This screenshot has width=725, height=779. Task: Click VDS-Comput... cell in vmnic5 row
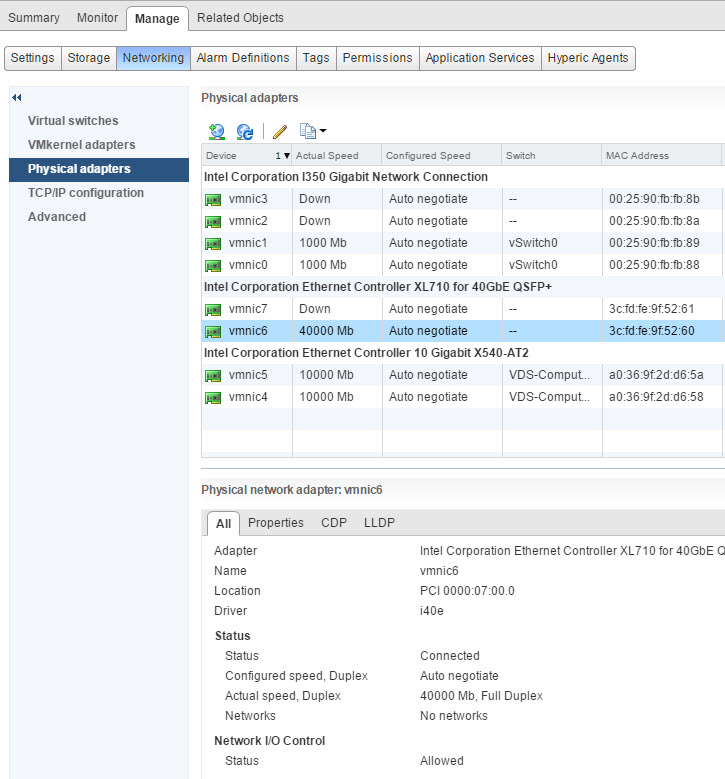tap(550, 375)
